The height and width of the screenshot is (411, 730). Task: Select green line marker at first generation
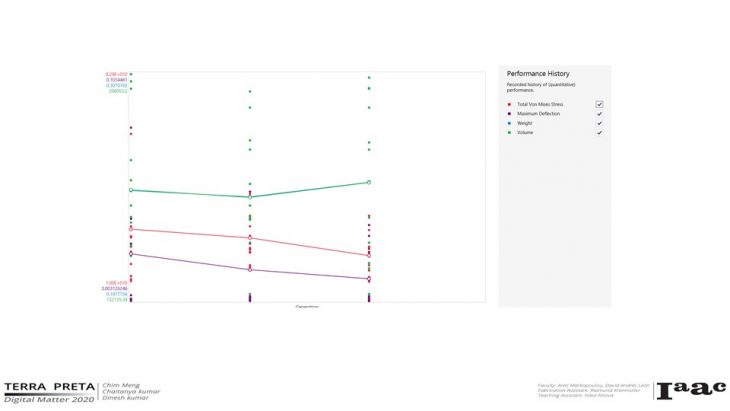point(131,190)
